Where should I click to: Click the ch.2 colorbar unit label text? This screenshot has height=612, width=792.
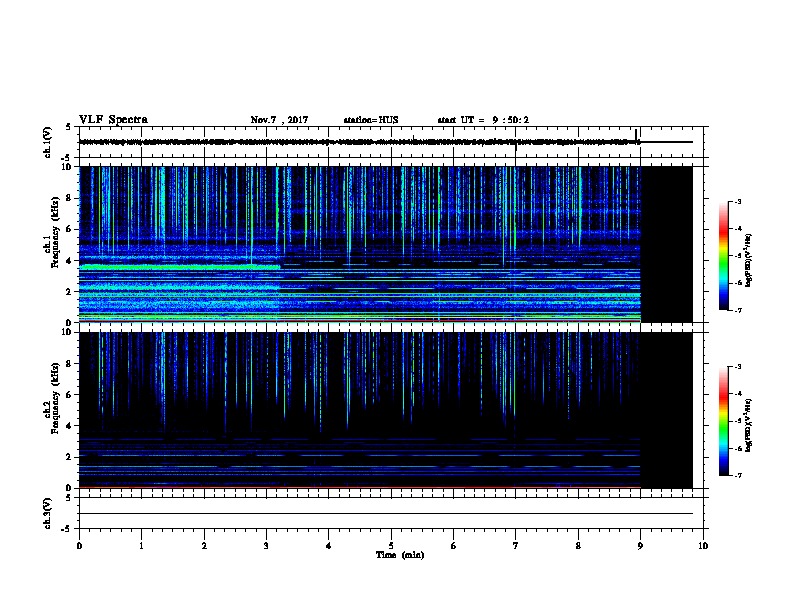coord(748,426)
